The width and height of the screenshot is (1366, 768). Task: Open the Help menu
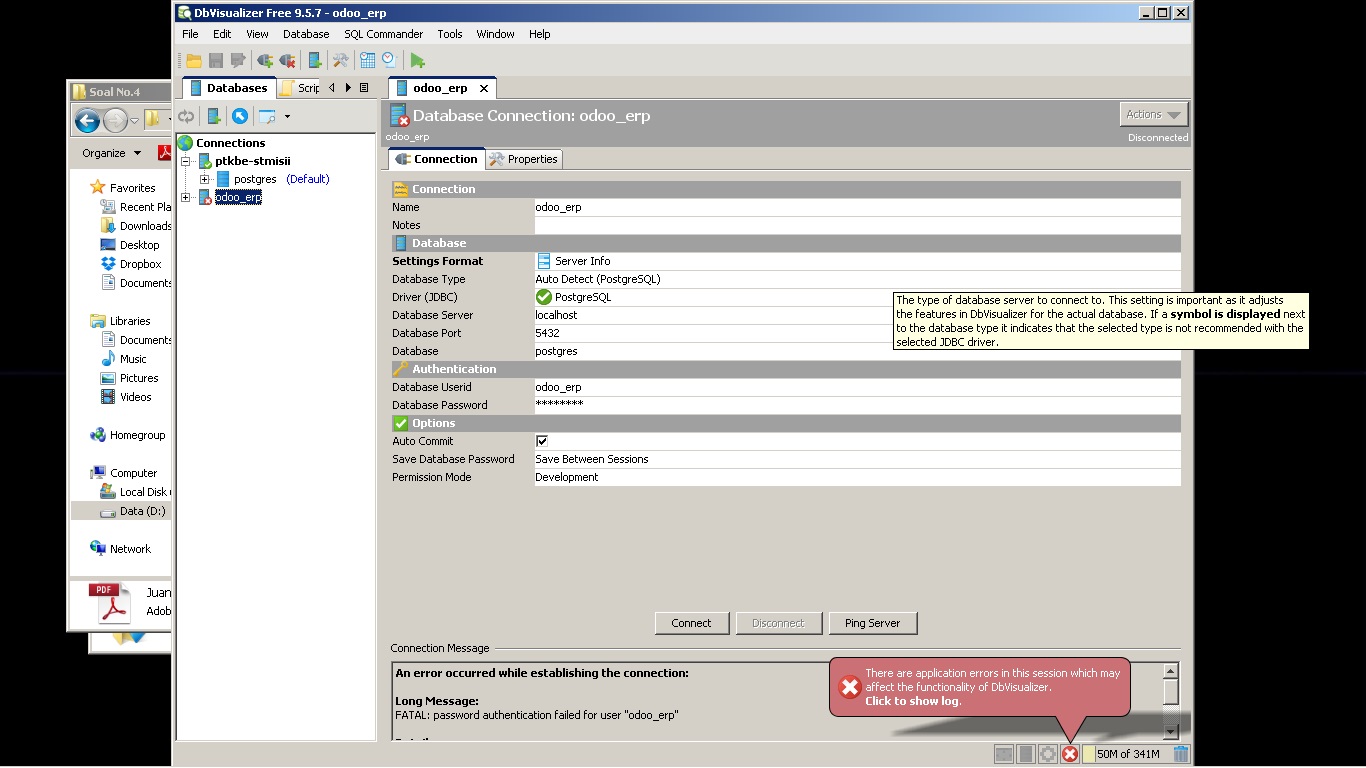[540, 34]
